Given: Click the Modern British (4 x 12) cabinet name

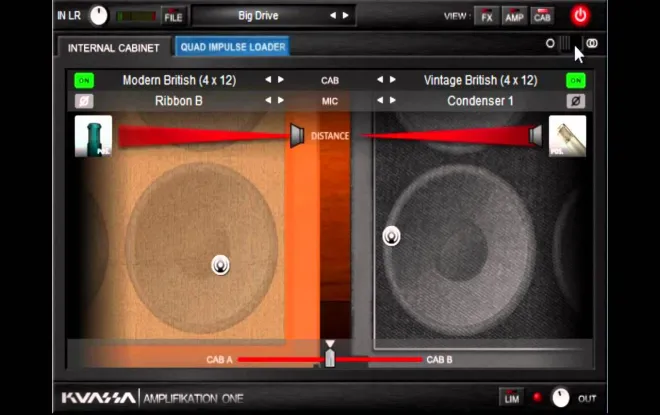Looking at the screenshot, I should [x=179, y=80].
